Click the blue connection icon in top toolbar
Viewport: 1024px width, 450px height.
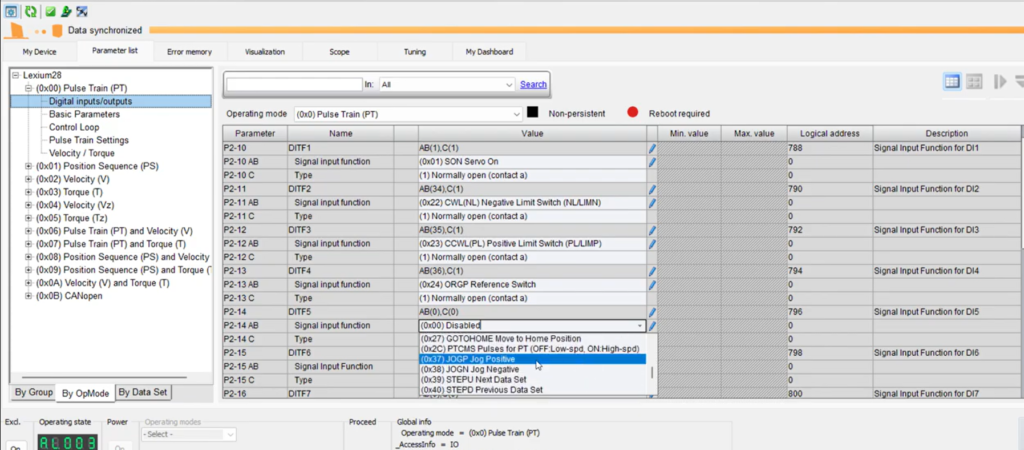[x=82, y=11]
